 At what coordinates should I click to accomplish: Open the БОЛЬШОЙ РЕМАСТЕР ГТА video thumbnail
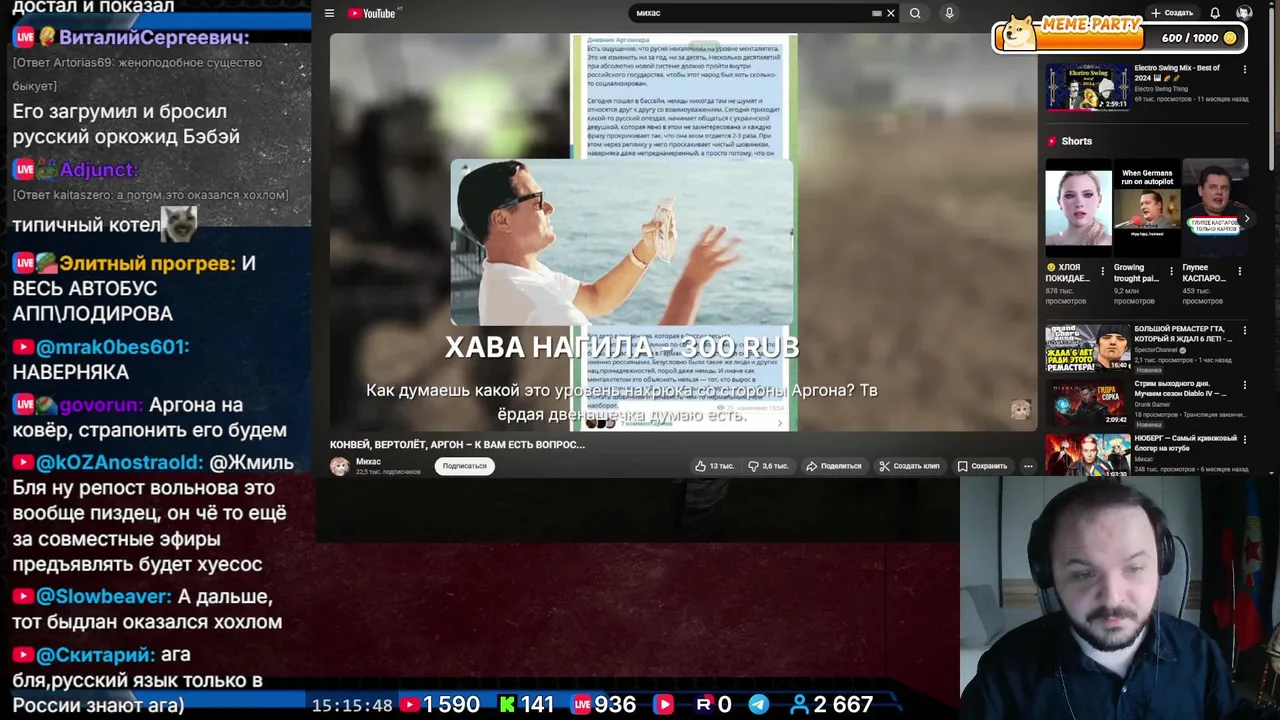pyautogui.click(x=1087, y=347)
